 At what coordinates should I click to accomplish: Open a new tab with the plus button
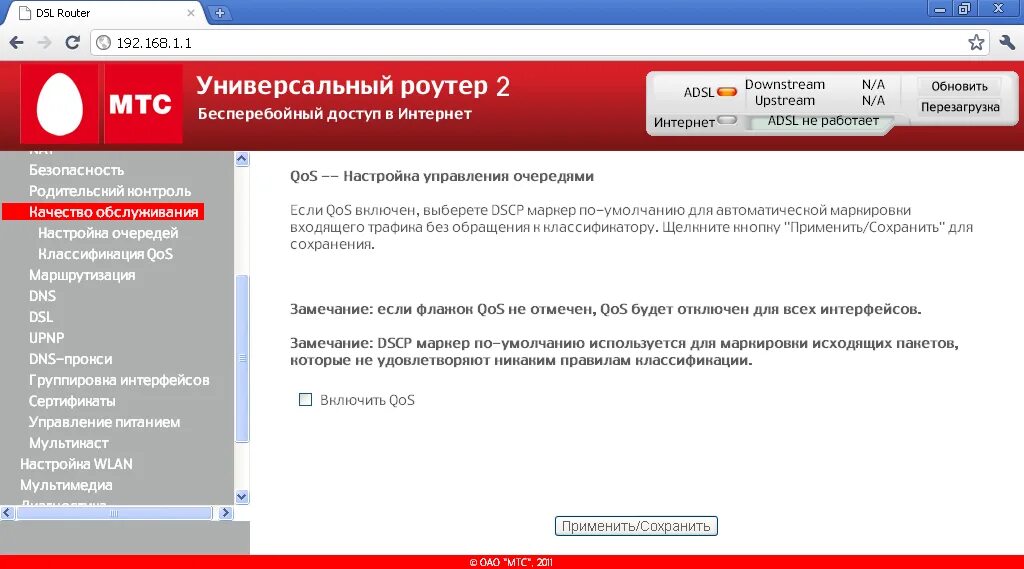220,12
